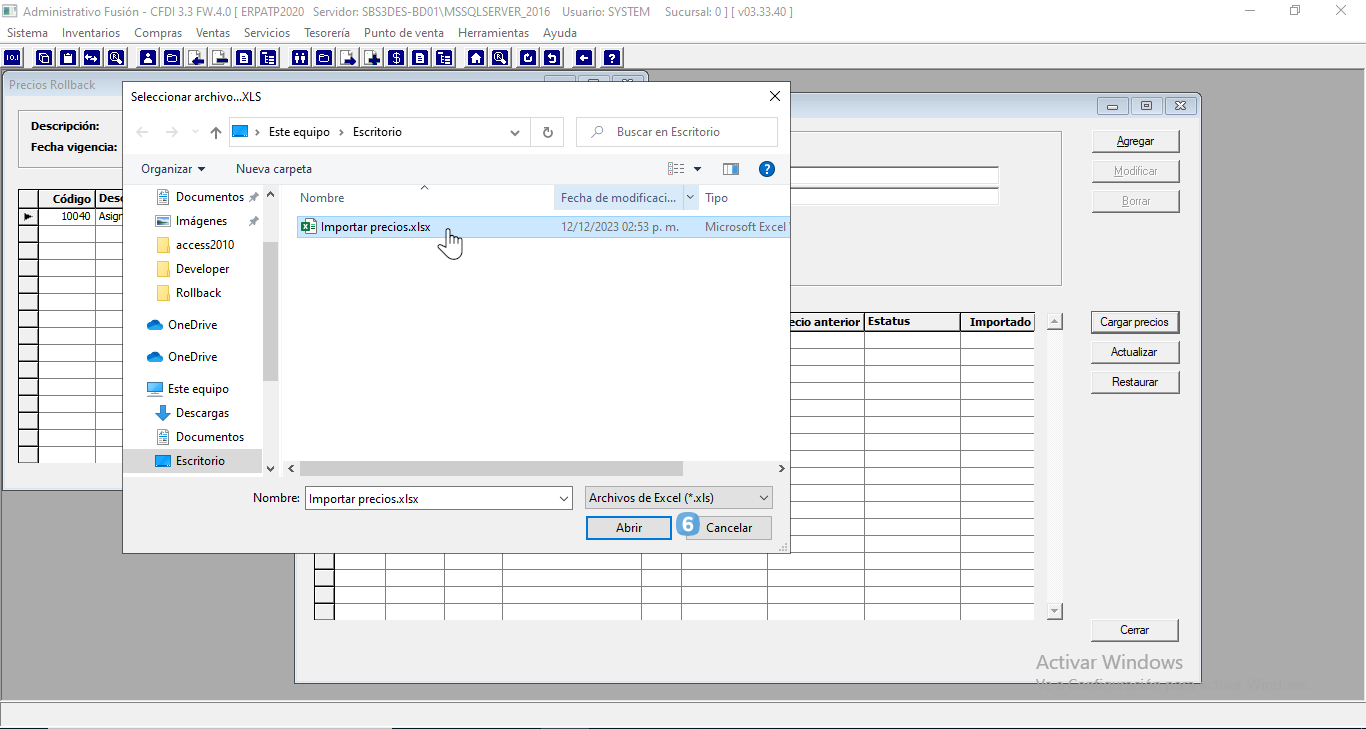Go up one folder level in dialog
1366x729 pixels.
[x=216, y=132]
